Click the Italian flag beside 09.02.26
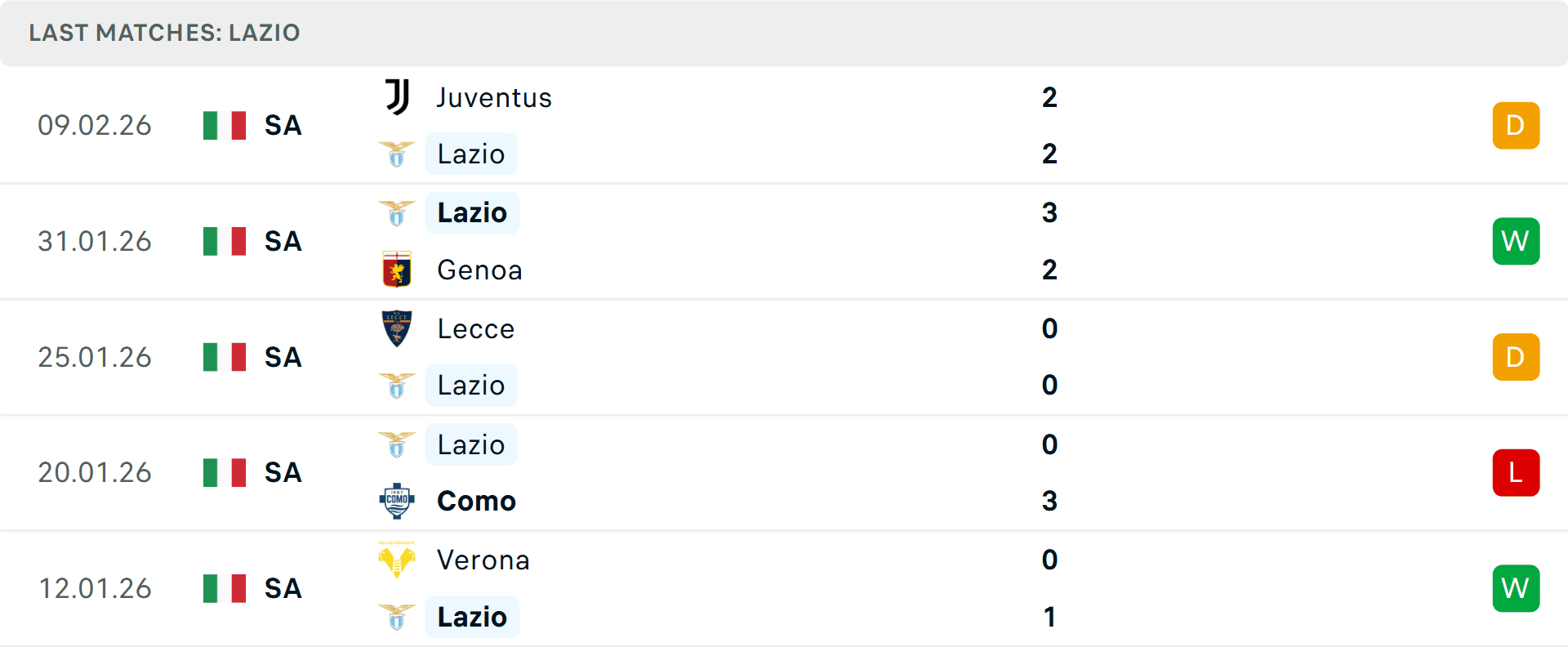Viewport: 1568px width, 647px height. (x=224, y=125)
